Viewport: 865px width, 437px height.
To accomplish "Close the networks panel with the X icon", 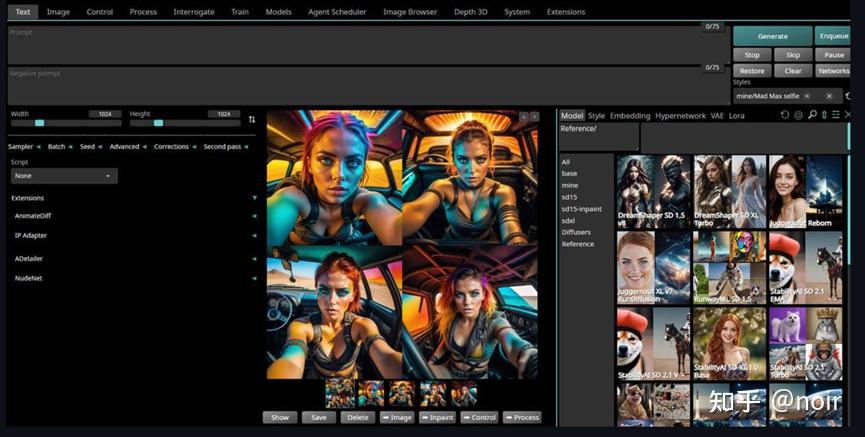I will point(848,115).
